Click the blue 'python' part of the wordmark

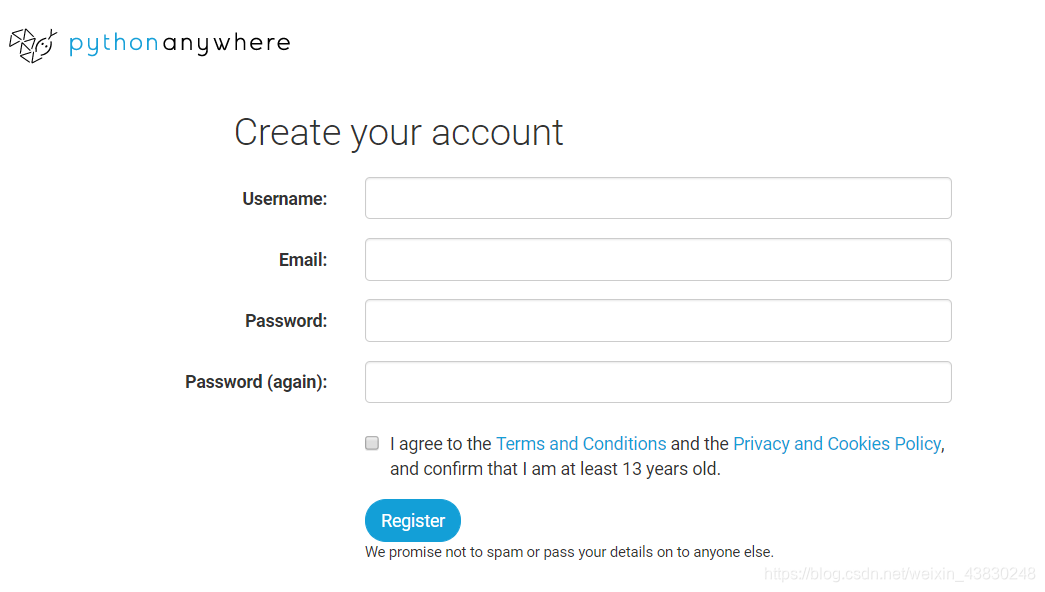(114, 44)
